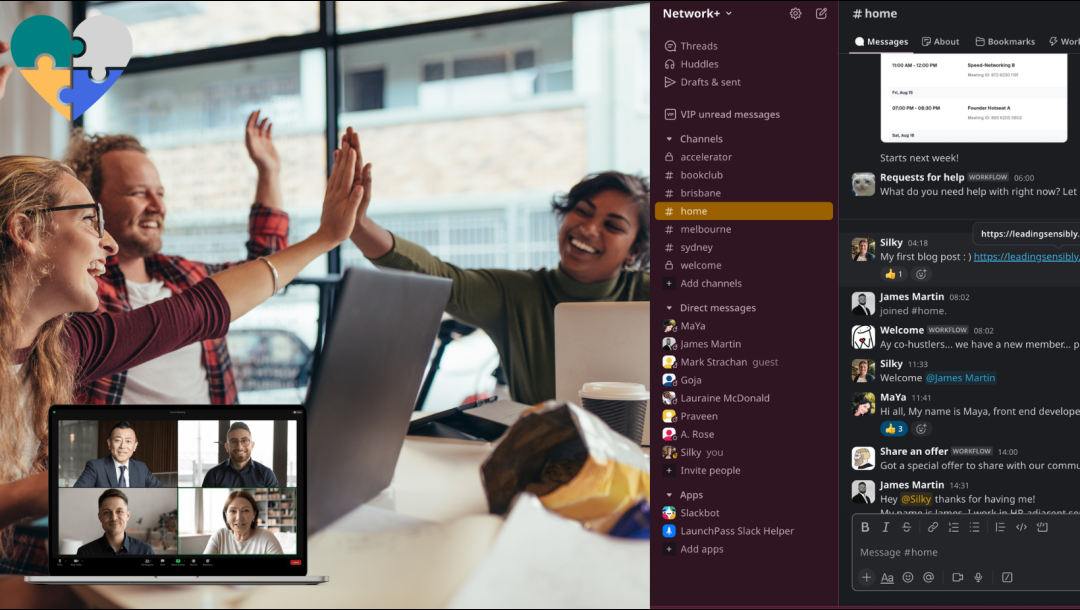Open the schedule image attachment thumbnail

pos(973,98)
